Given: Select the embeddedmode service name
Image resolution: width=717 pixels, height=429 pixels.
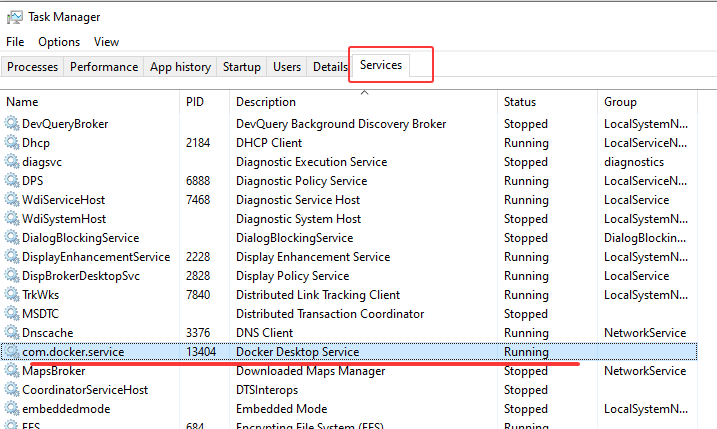Looking at the screenshot, I should [66, 408].
